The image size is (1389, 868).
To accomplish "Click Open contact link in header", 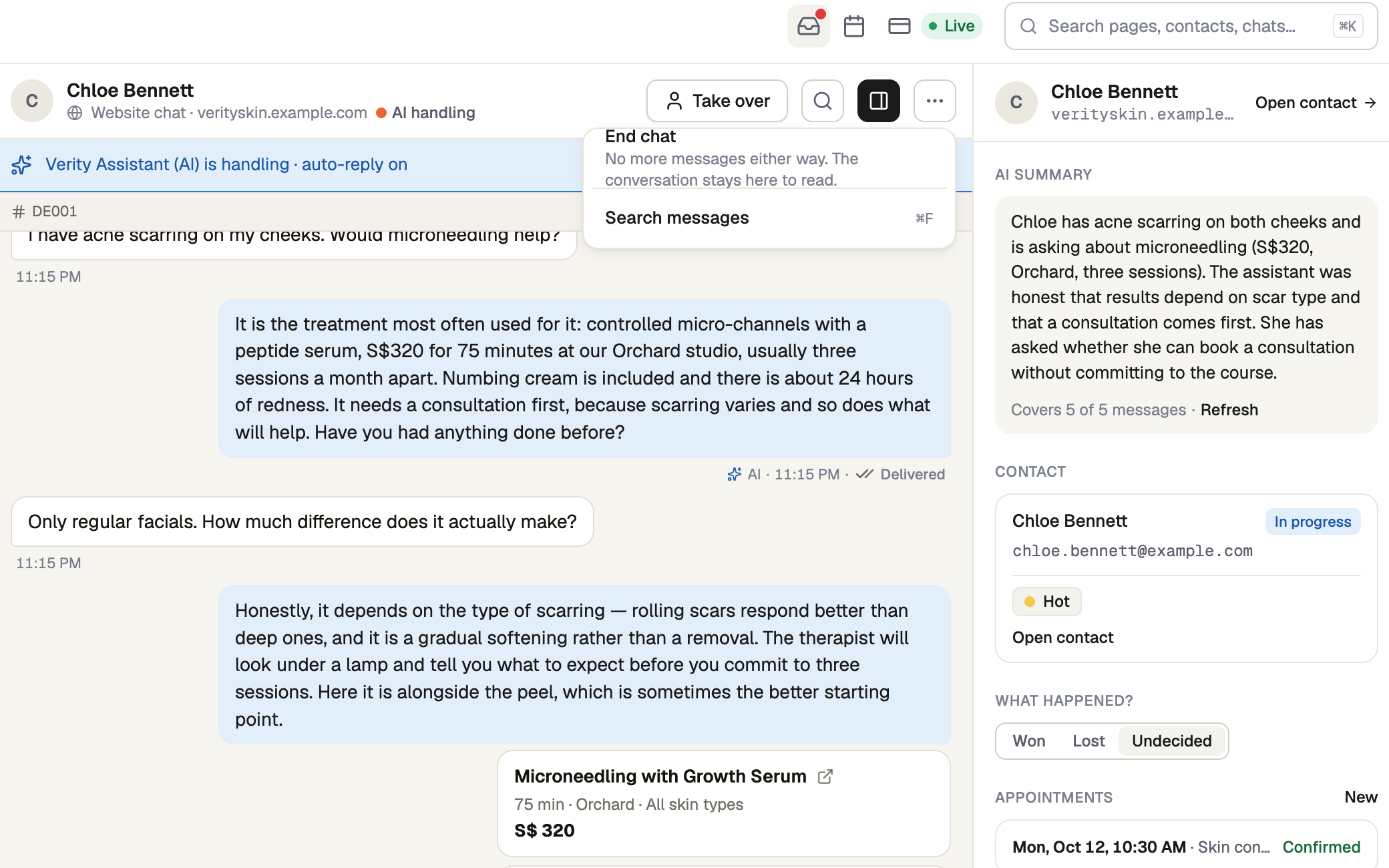I will click(x=1316, y=103).
